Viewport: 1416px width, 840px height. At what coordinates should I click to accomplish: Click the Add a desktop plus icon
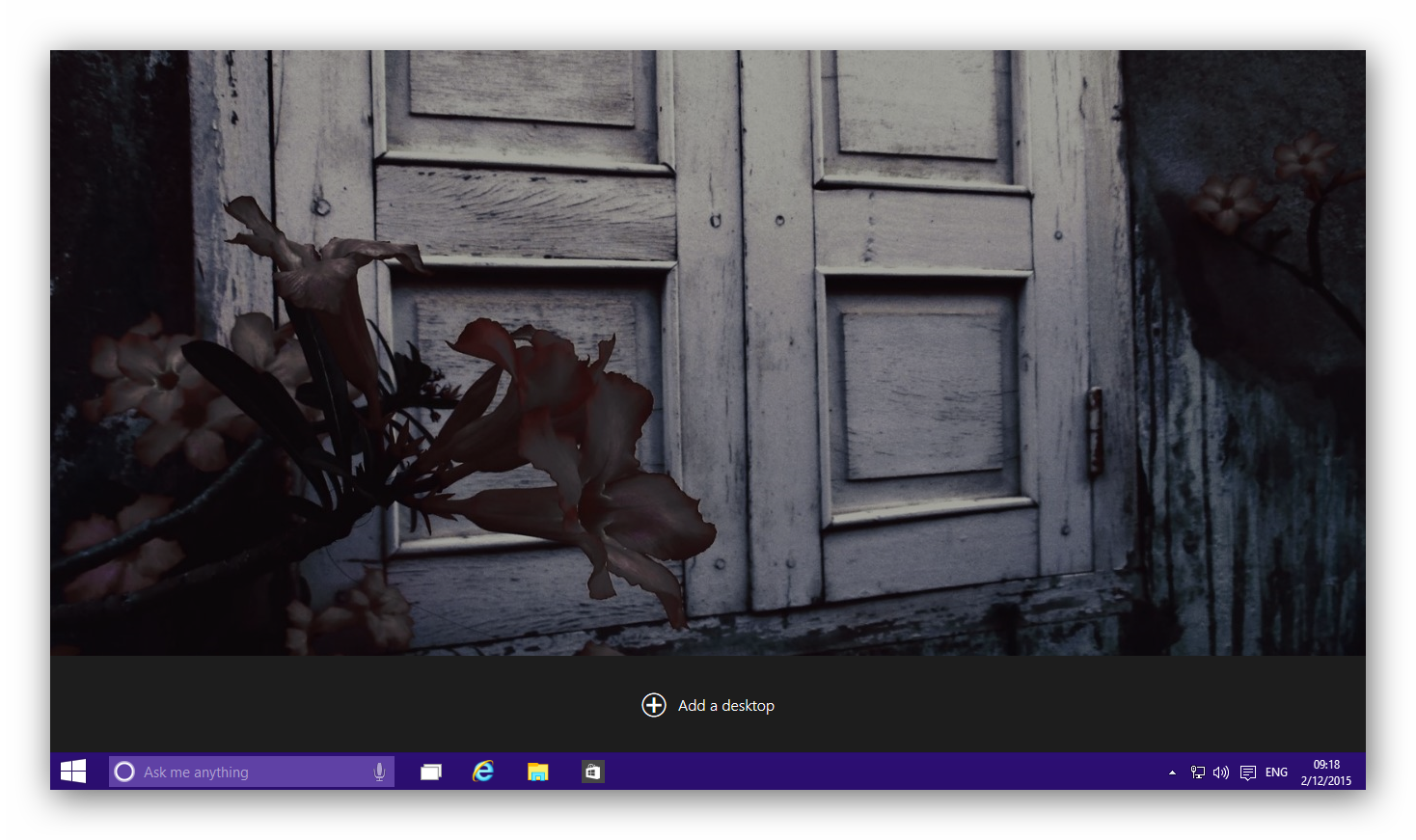(x=654, y=705)
